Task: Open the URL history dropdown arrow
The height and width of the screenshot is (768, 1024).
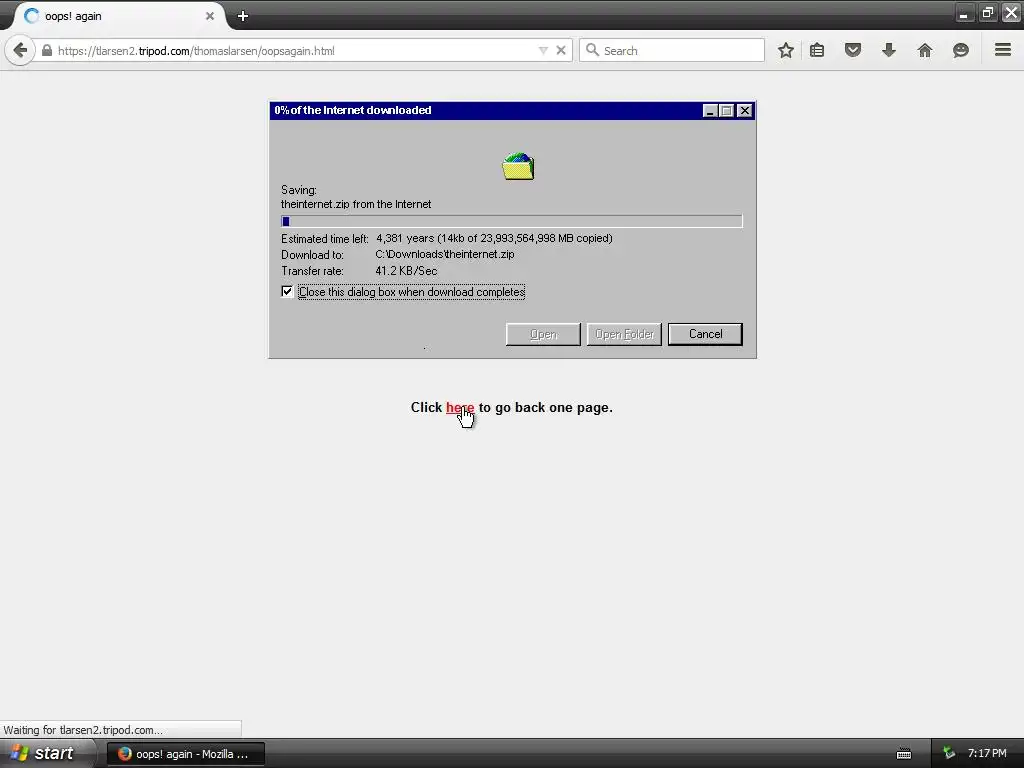Action: click(x=543, y=50)
